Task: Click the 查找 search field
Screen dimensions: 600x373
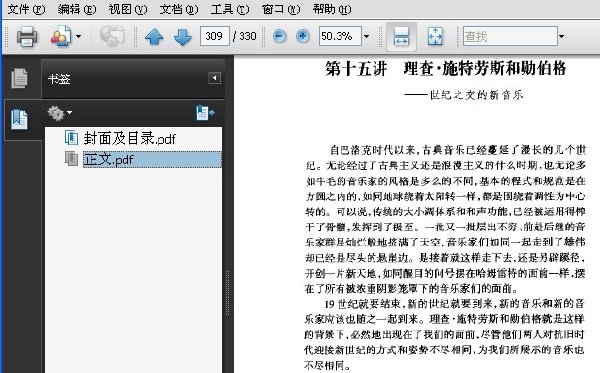Action: 510,36
